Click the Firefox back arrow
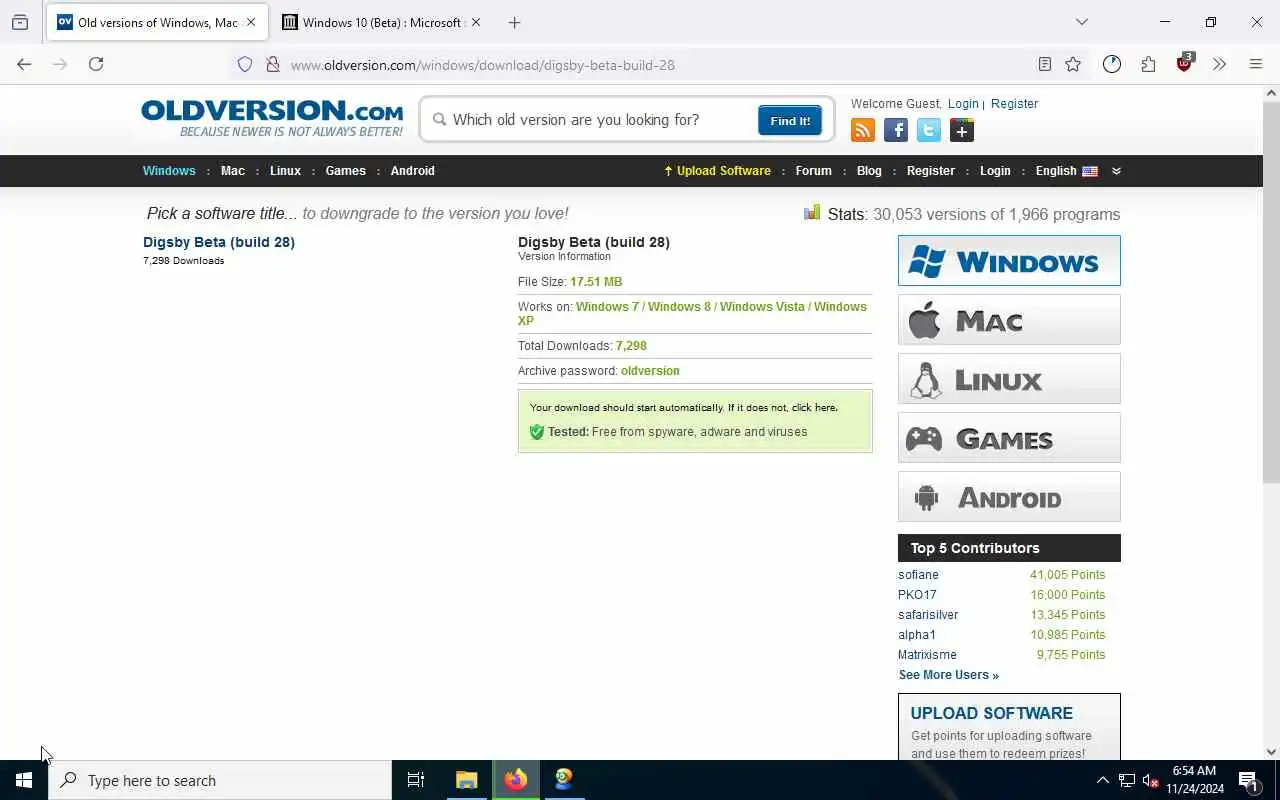Image resolution: width=1280 pixels, height=800 pixels. [x=24, y=64]
